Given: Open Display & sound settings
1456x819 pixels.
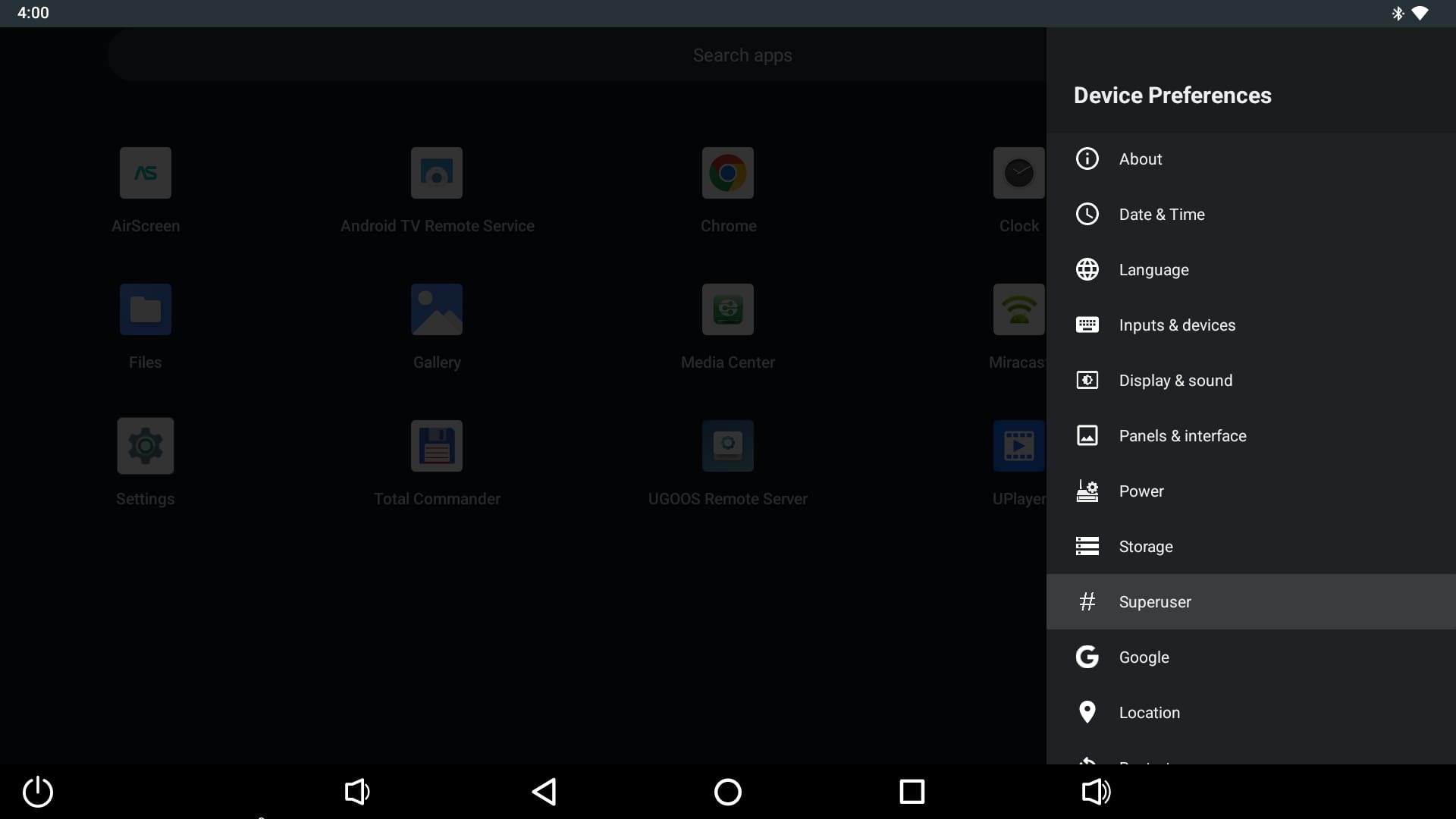Looking at the screenshot, I should coord(1175,381).
